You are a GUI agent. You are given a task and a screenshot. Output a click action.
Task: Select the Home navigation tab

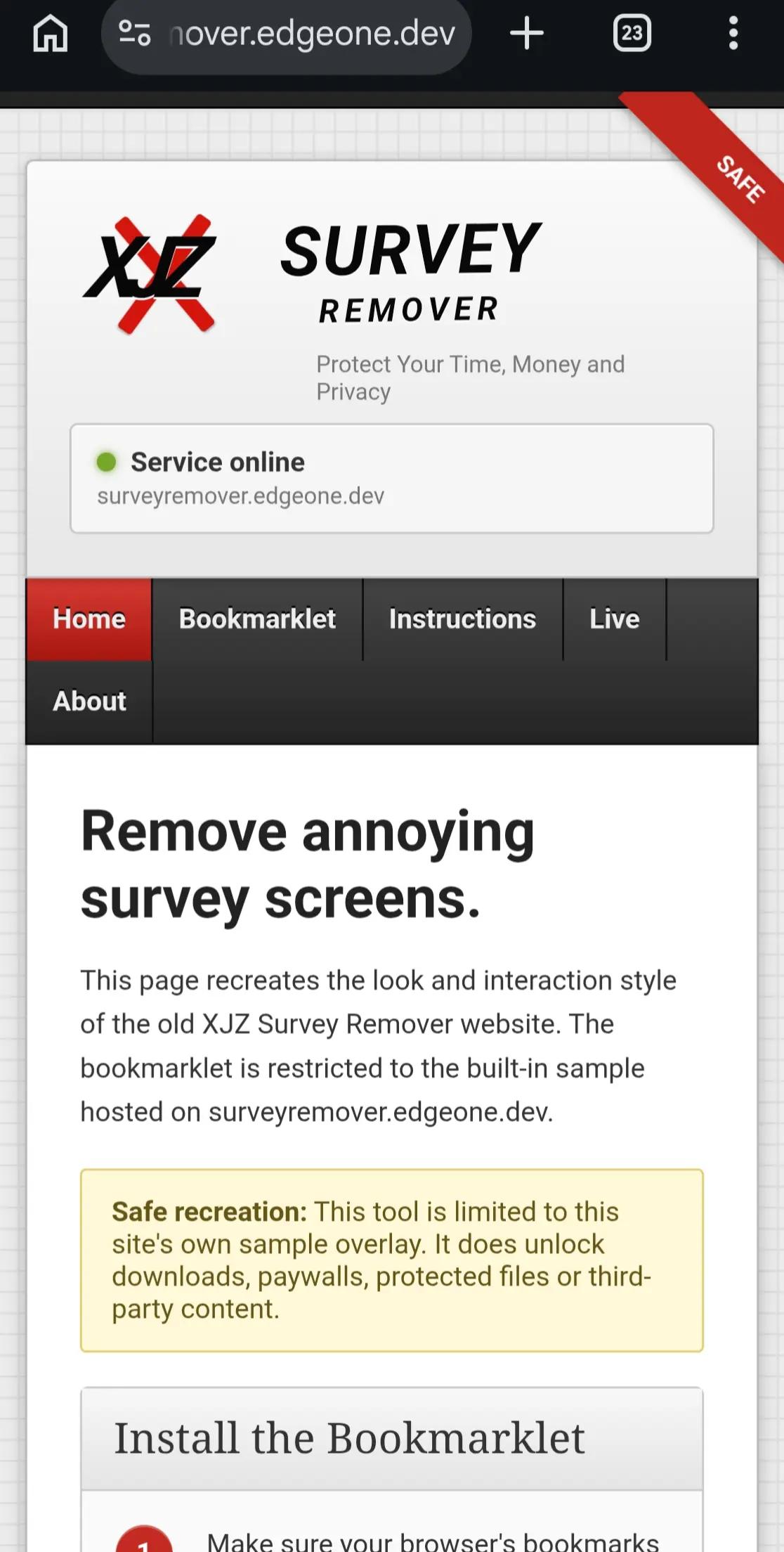(89, 619)
